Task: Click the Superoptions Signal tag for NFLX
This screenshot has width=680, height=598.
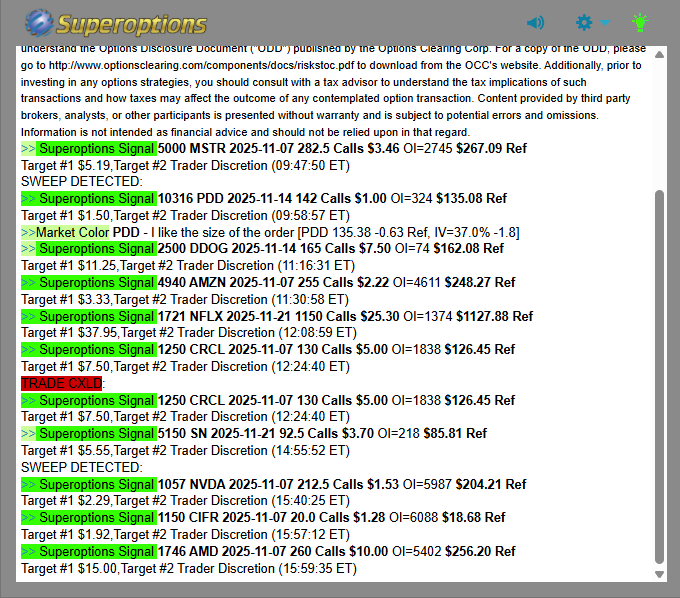Action: point(96,316)
